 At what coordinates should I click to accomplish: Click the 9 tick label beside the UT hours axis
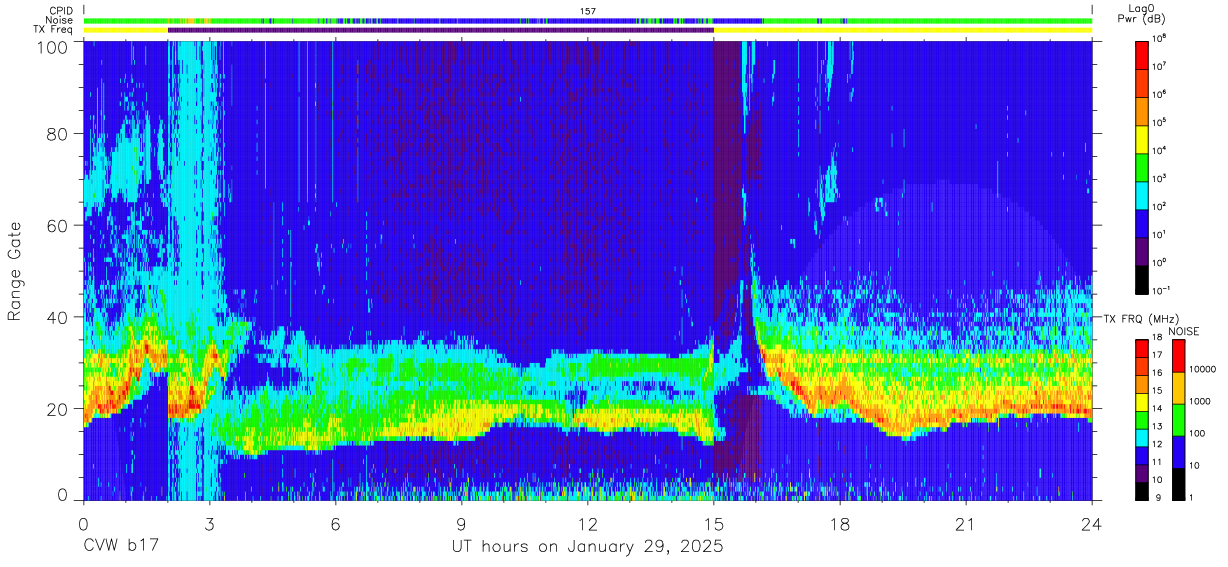(x=462, y=524)
